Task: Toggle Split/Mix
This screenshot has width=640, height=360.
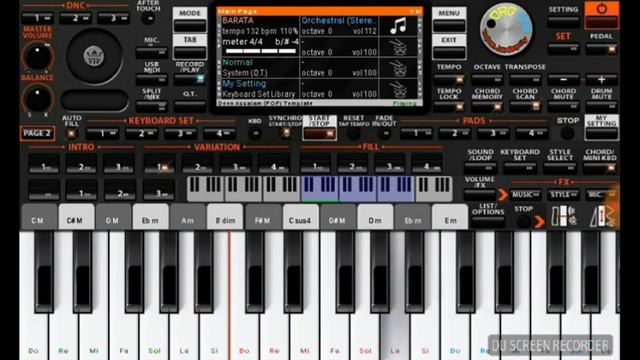Action: click(151, 106)
